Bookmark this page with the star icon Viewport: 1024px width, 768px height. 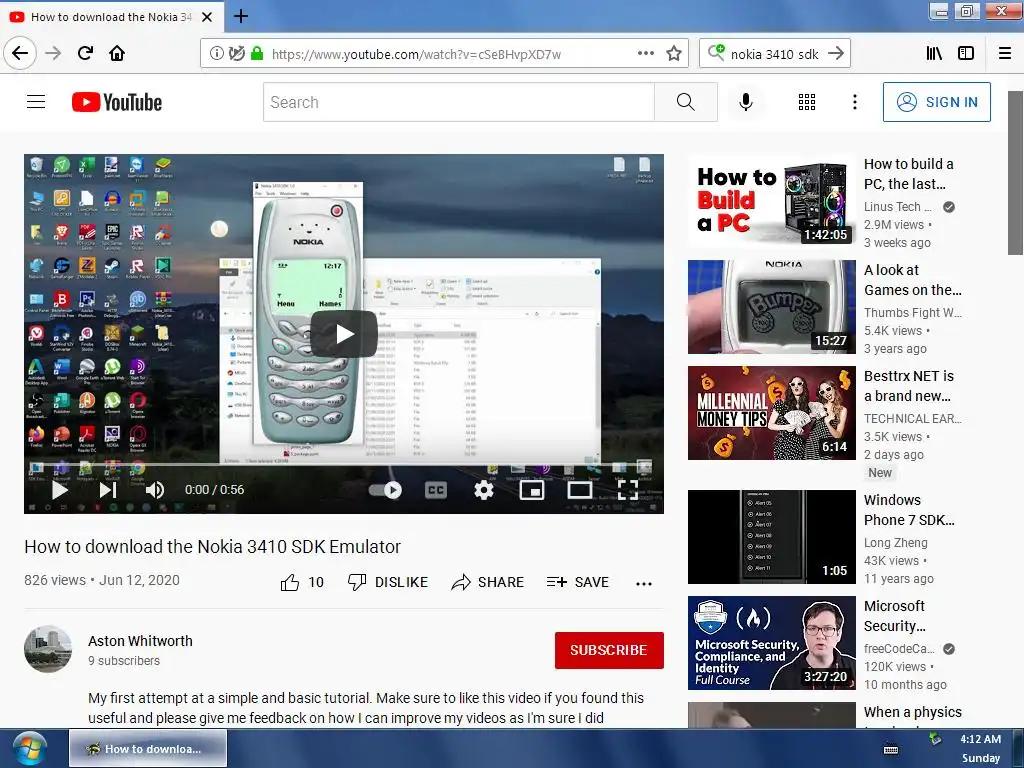point(674,54)
